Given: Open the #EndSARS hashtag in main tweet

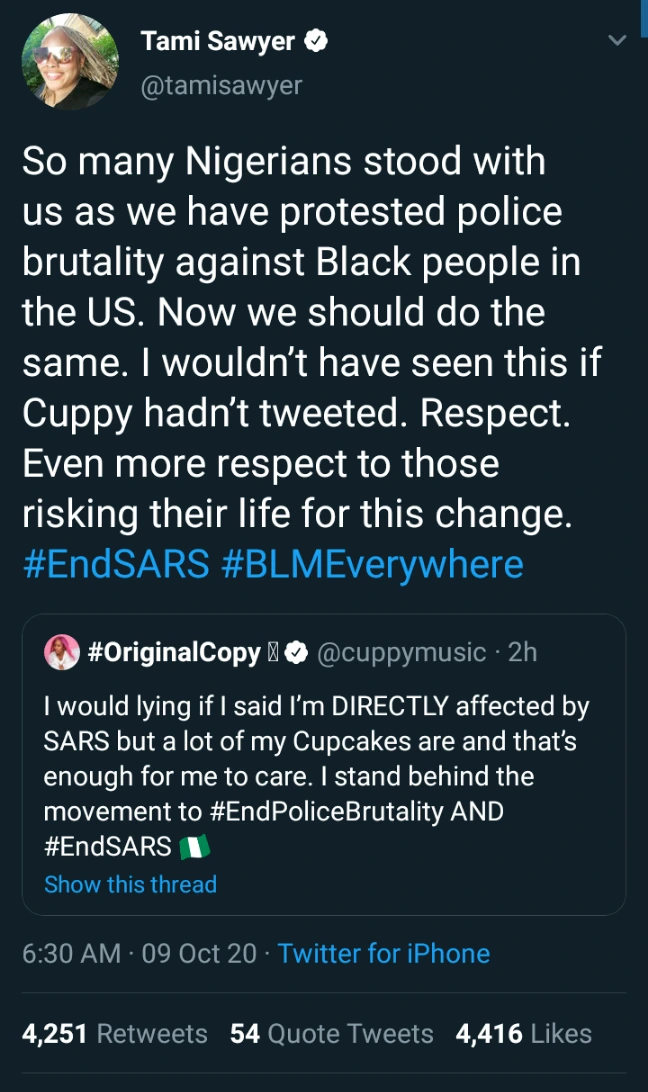Looking at the screenshot, I should [115, 564].
